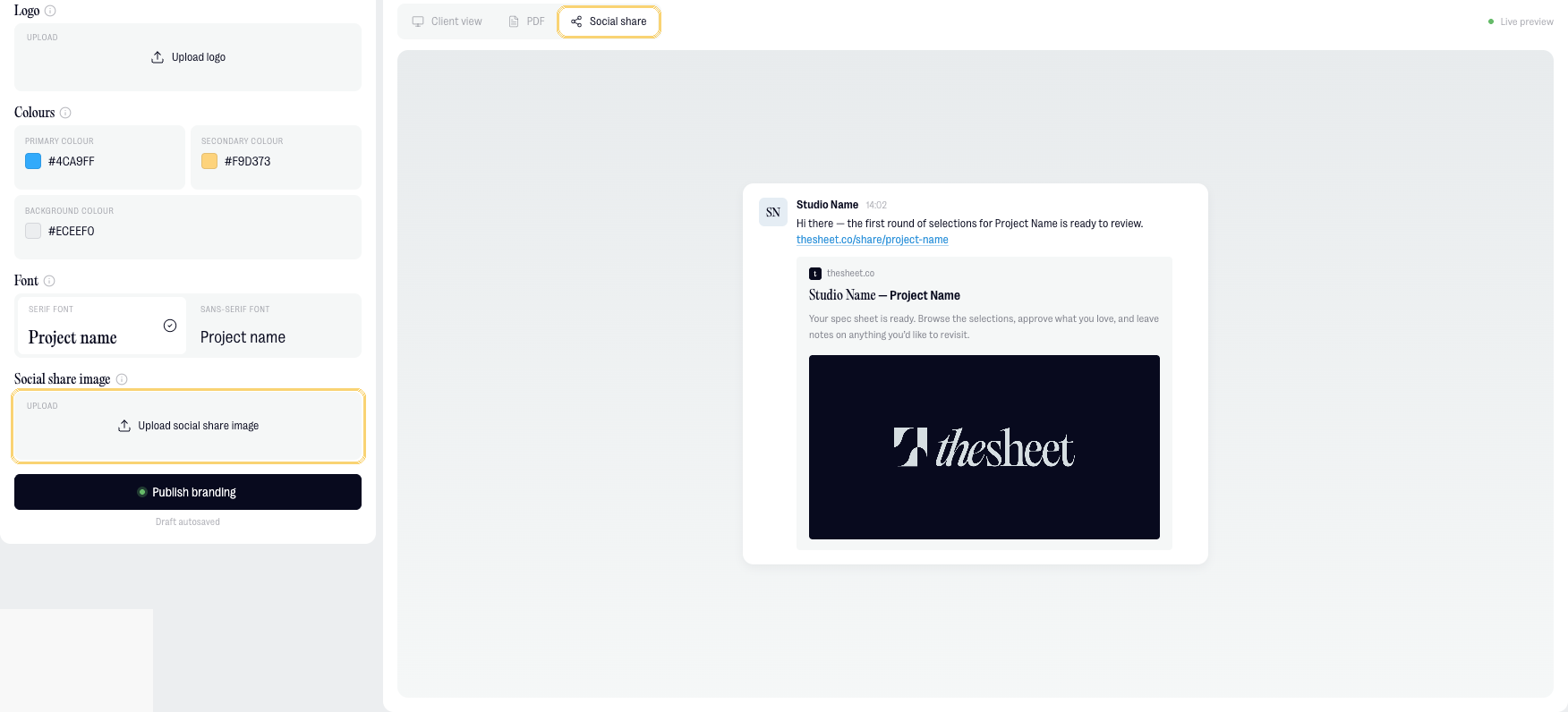Viewport: 1568px width, 712px height.
Task: Click primary colour blue swatch
Action: (x=33, y=161)
